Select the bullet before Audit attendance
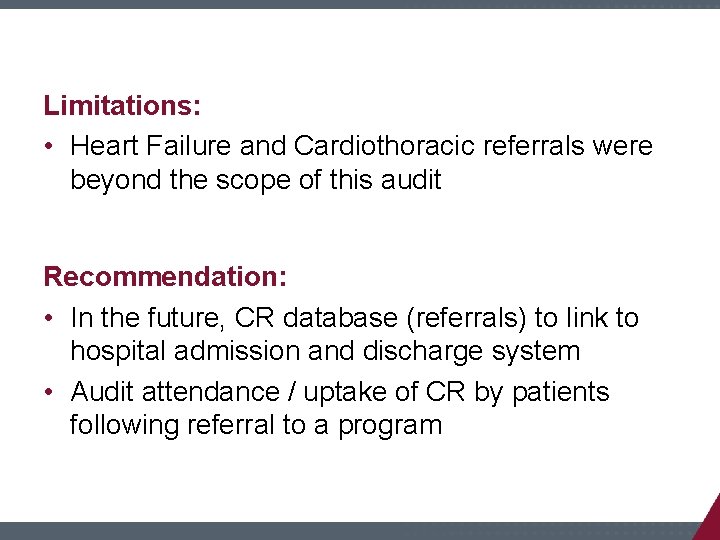Screen dimensions: 720x540 pos(49,392)
